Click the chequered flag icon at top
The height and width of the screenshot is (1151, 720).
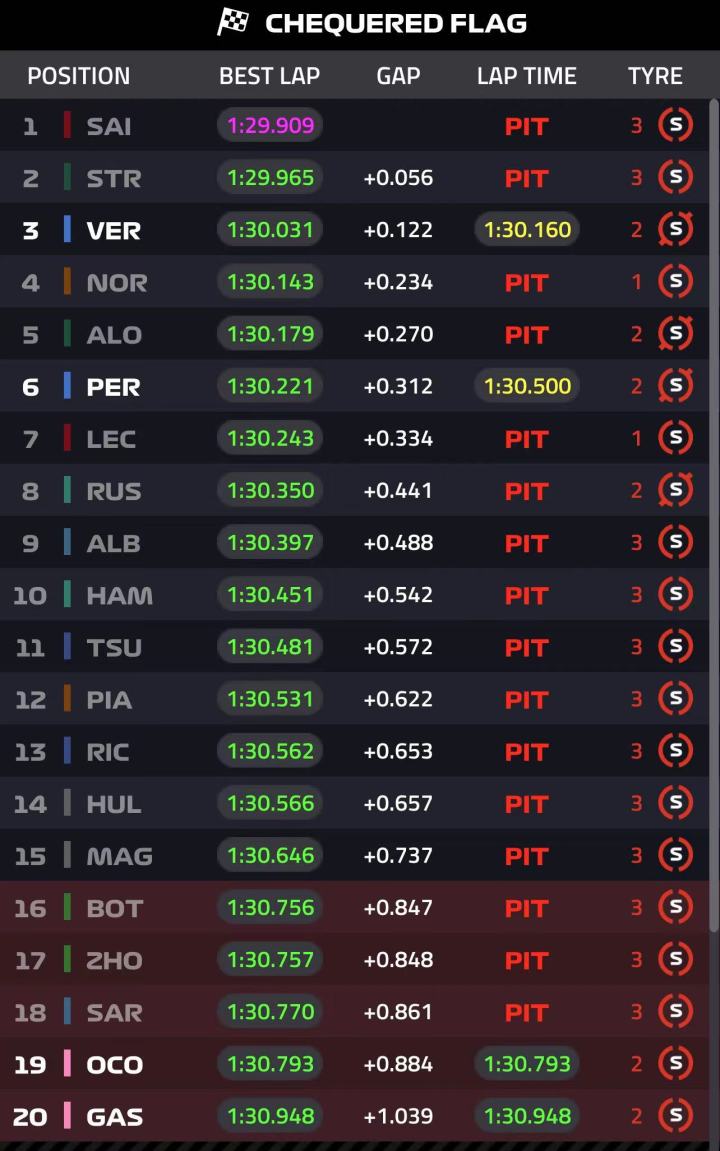[x=233, y=22]
